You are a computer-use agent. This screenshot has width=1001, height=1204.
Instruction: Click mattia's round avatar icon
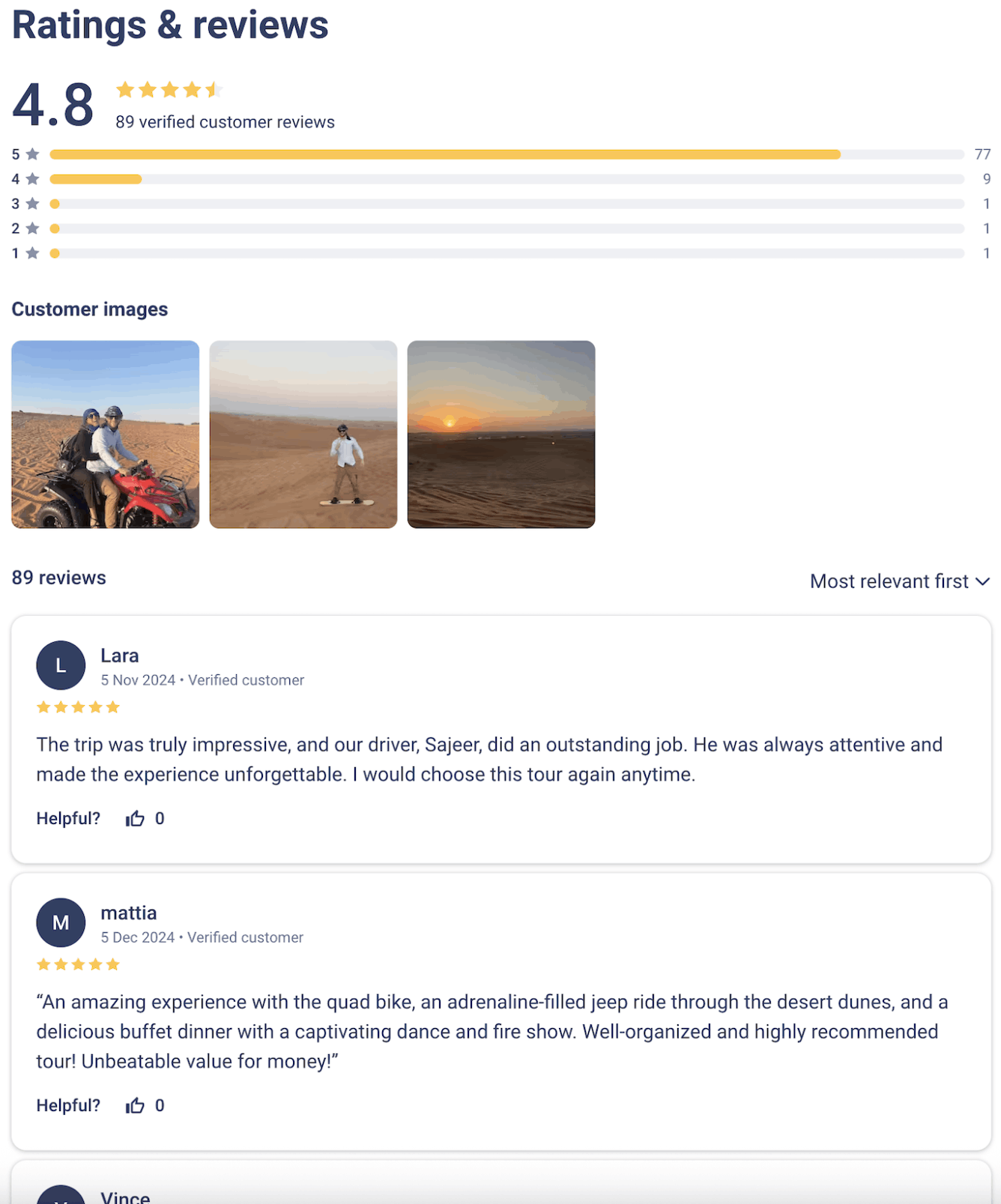61,922
